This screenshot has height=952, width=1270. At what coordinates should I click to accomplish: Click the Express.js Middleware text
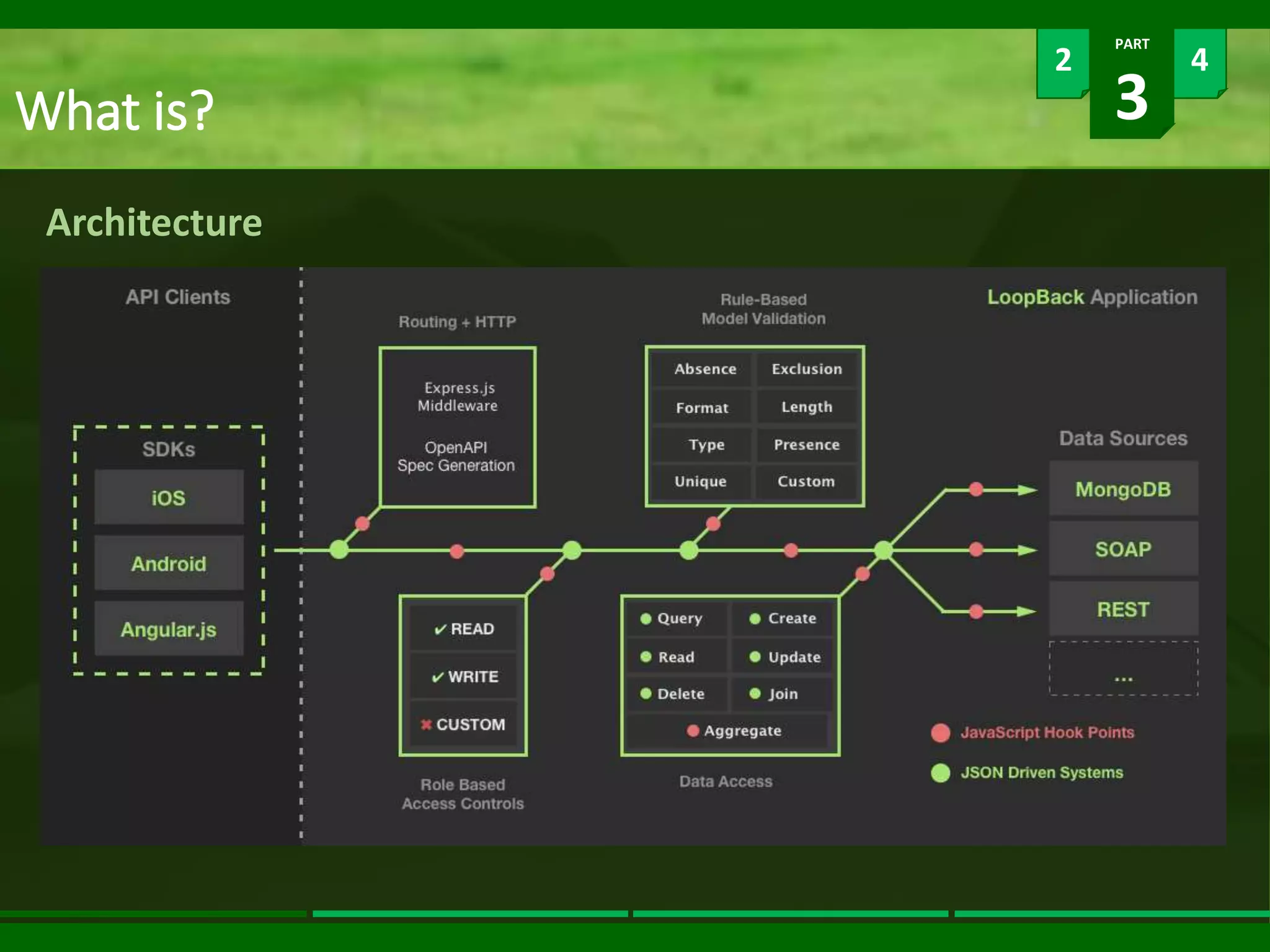click(458, 397)
